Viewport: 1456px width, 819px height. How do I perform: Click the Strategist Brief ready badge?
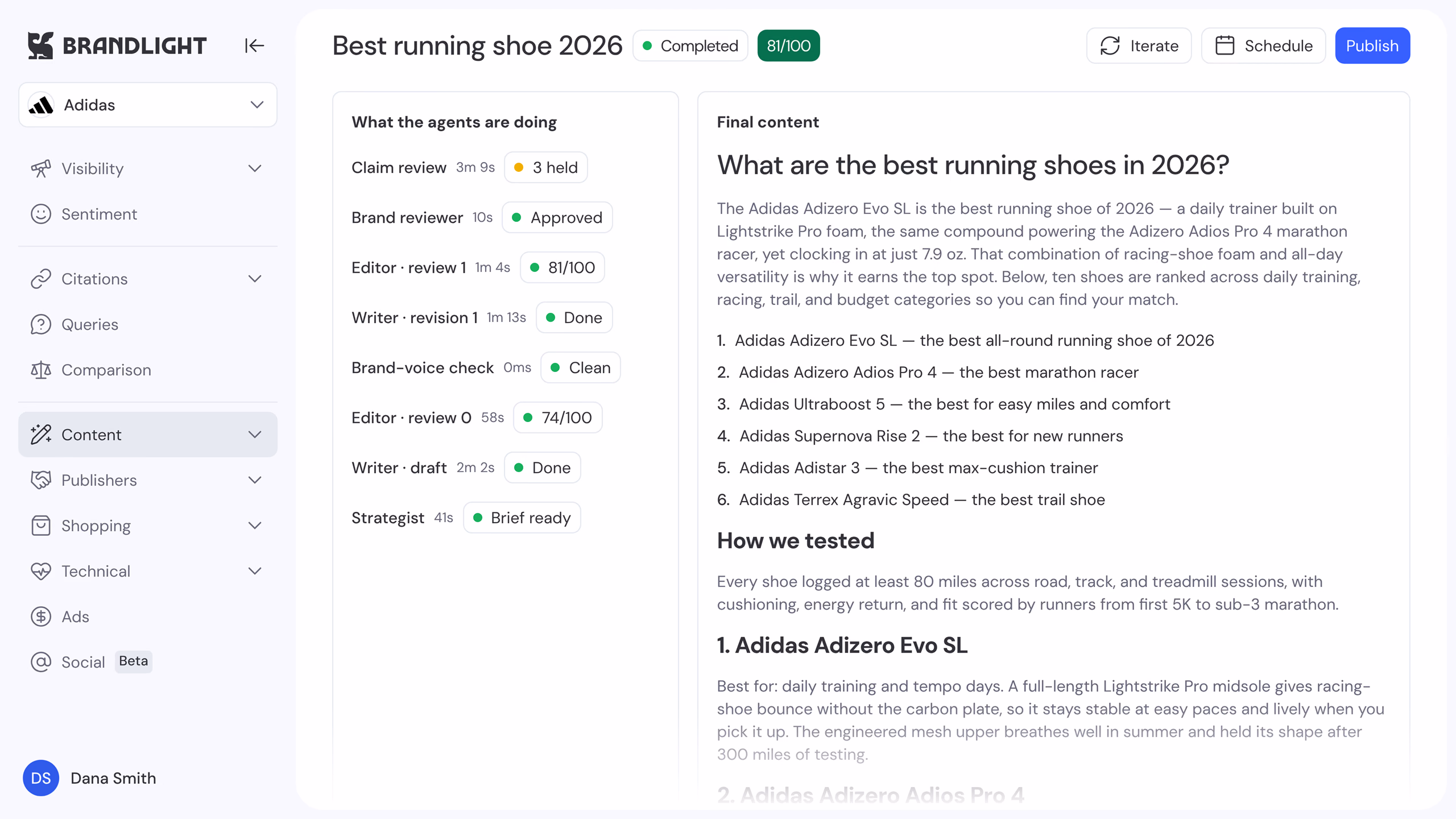point(522,518)
